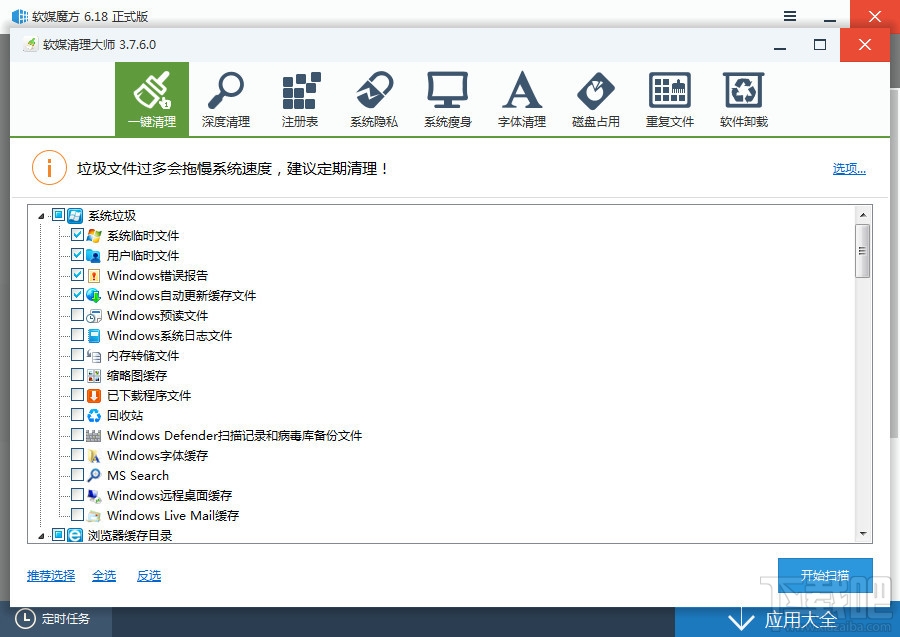
Task: Click the orange info icon
Action: click(49, 168)
